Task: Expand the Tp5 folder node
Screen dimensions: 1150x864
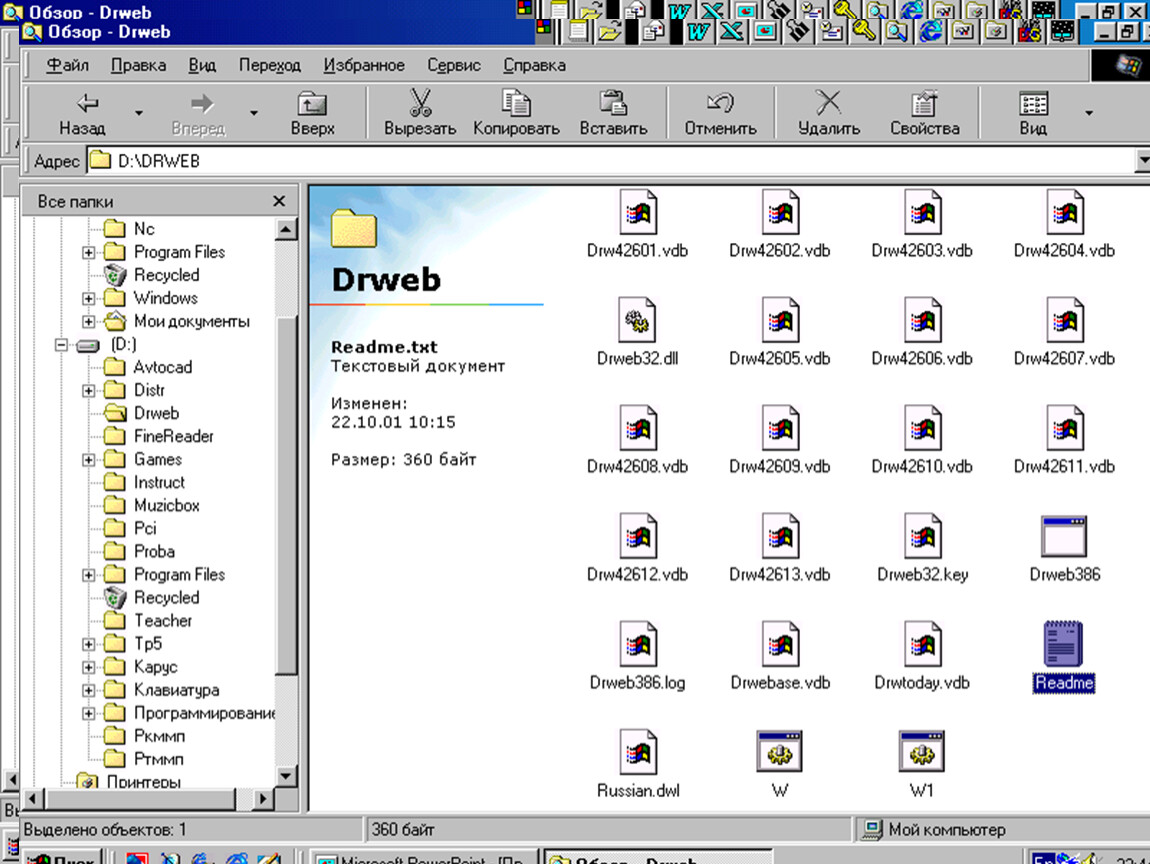Action: (89, 644)
